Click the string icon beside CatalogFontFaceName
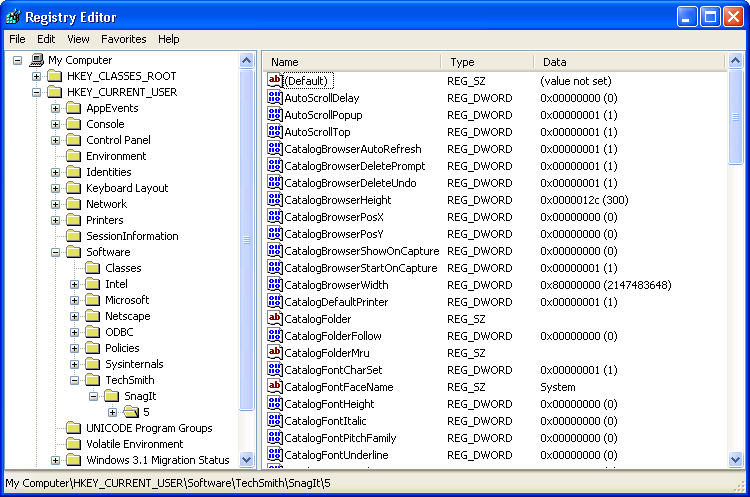750x497 pixels. point(275,387)
